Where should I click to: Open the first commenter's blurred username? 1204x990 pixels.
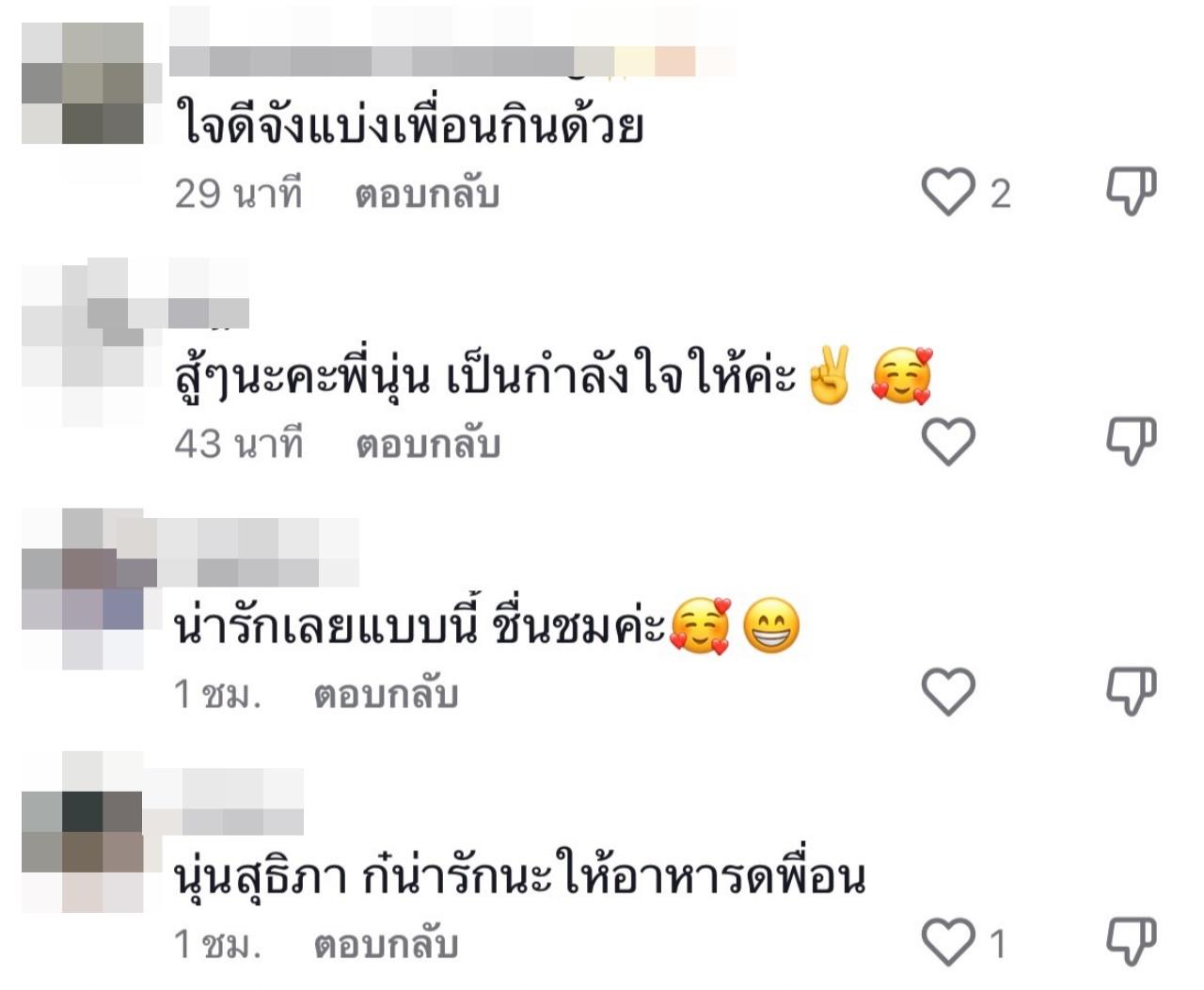451,60
